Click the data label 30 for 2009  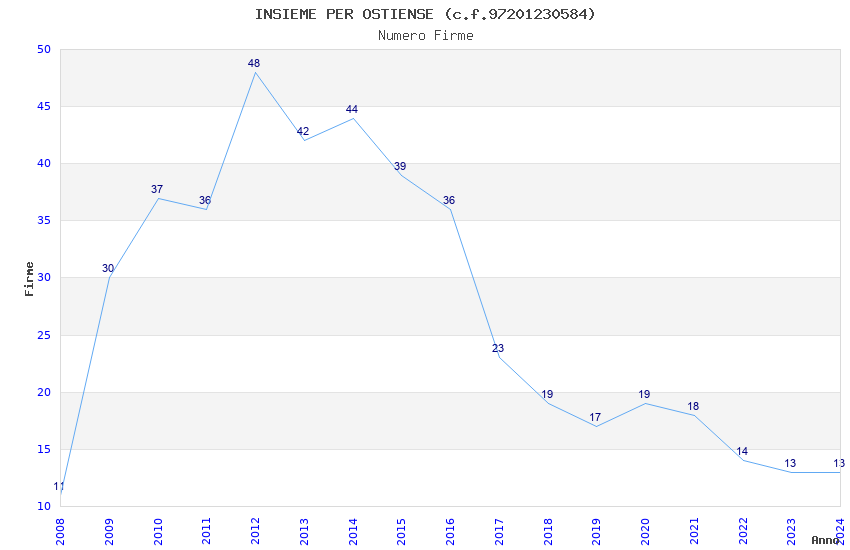[x=108, y=268]
